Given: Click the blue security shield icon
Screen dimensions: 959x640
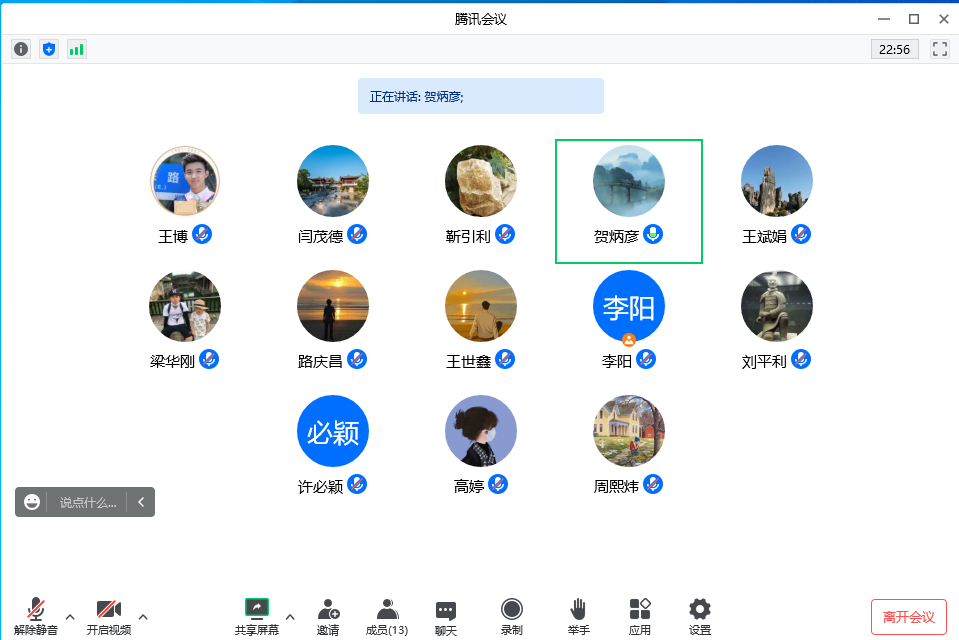Looking at the screenshot, I should (49, 49).
